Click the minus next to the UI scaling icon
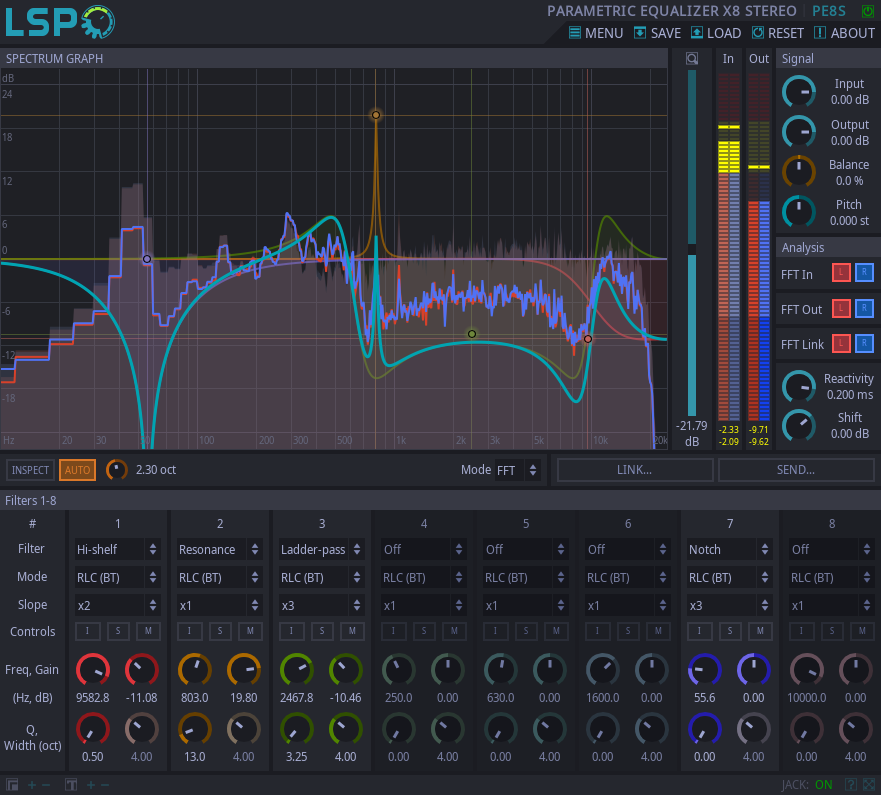The image size is (881, 795). pyautogui.click(x=46, y=785)
